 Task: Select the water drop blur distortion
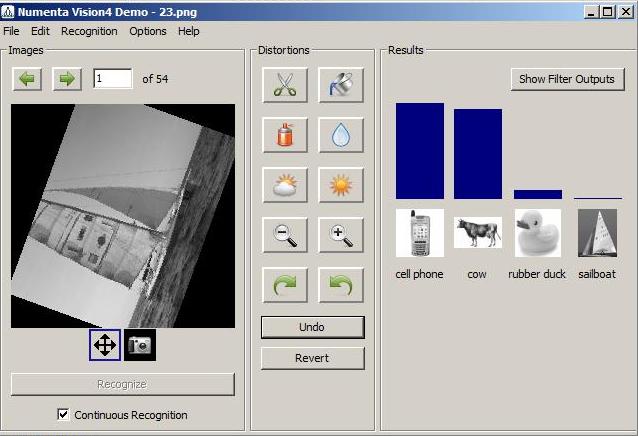pyautogui.click(x=341, y=135)
